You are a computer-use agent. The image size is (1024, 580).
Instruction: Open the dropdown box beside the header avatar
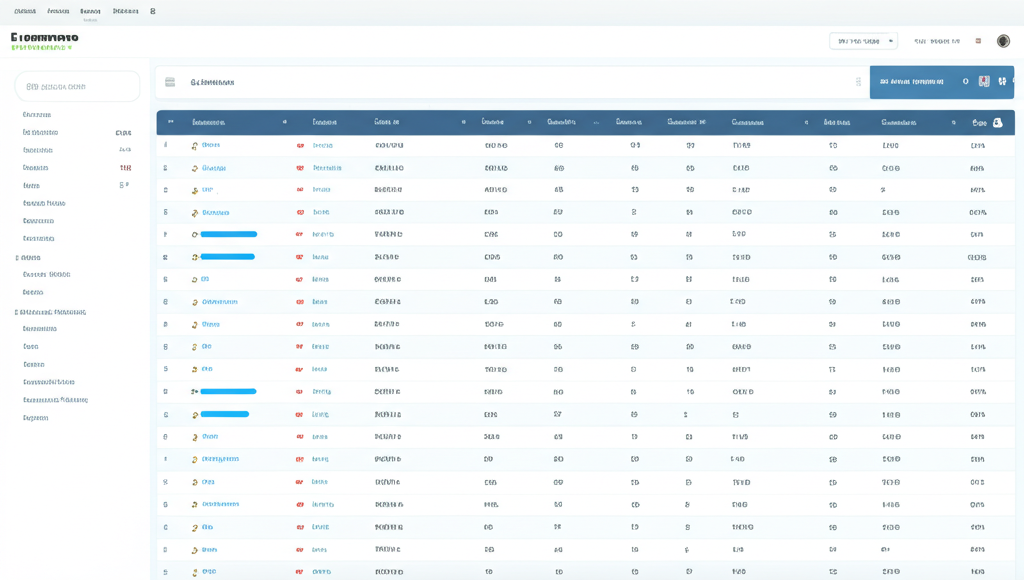[x=863, y=41]
